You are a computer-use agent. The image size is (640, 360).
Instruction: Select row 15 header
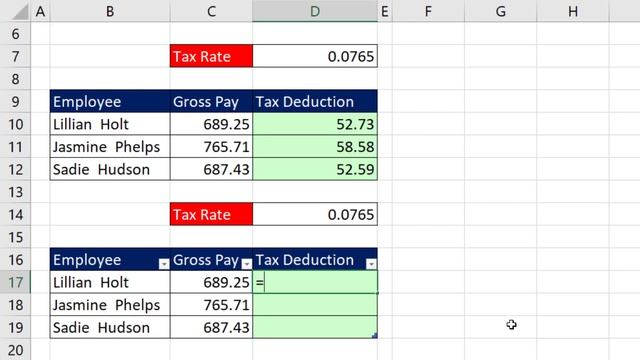15,237
